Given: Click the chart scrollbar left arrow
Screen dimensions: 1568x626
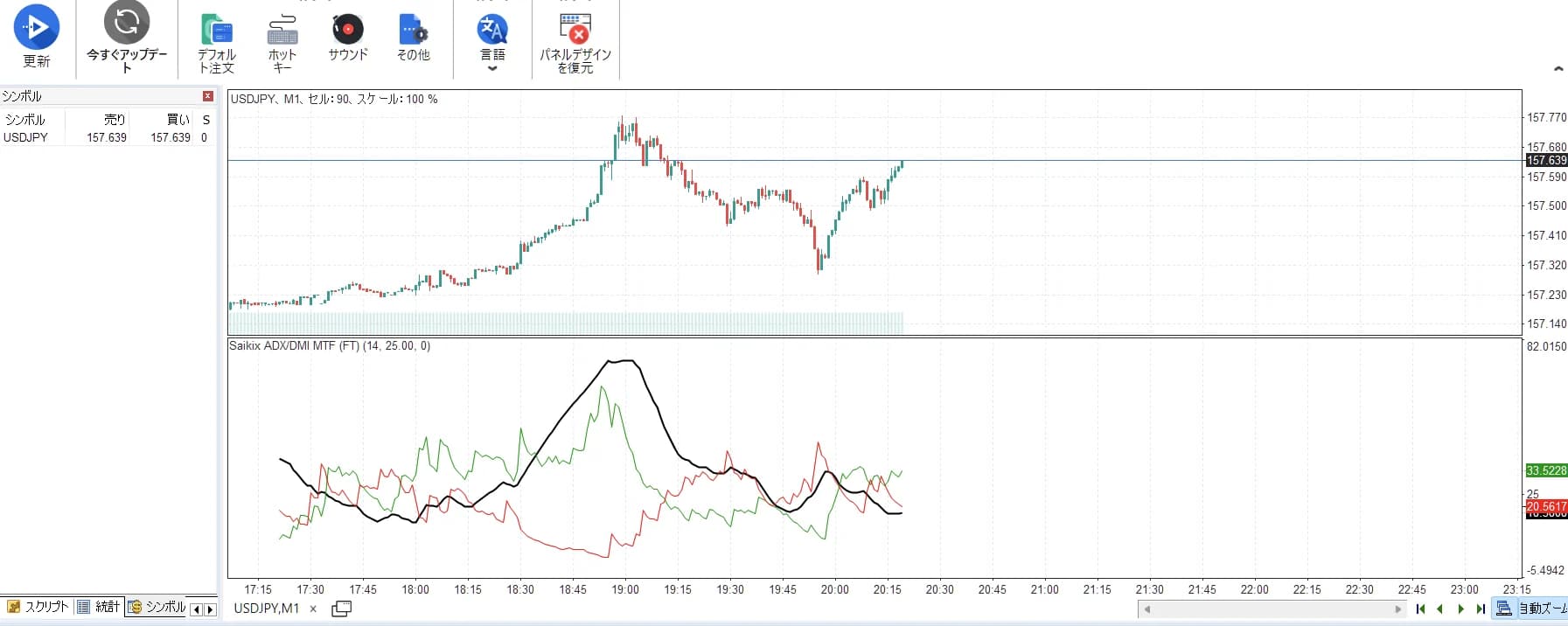Looking at the screenshot, I should pos(1146,609).
